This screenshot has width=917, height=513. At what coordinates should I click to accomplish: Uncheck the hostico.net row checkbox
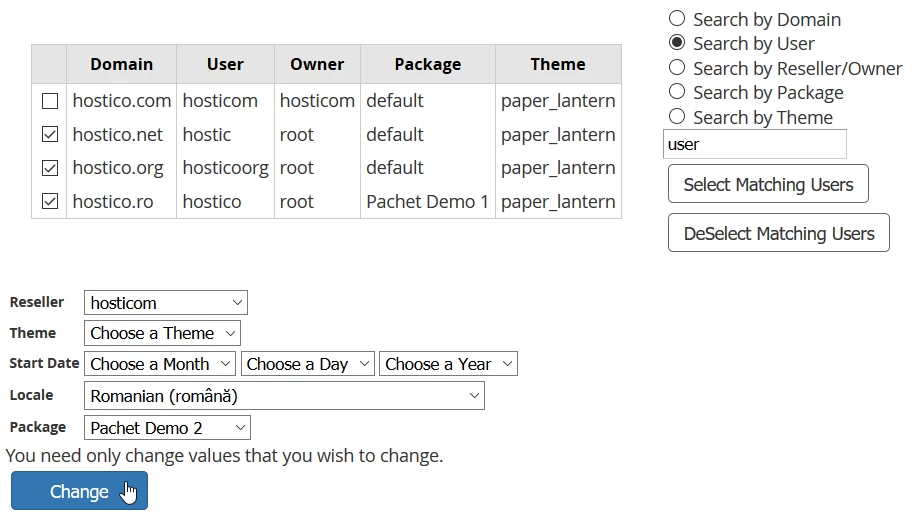click(50, 134)
